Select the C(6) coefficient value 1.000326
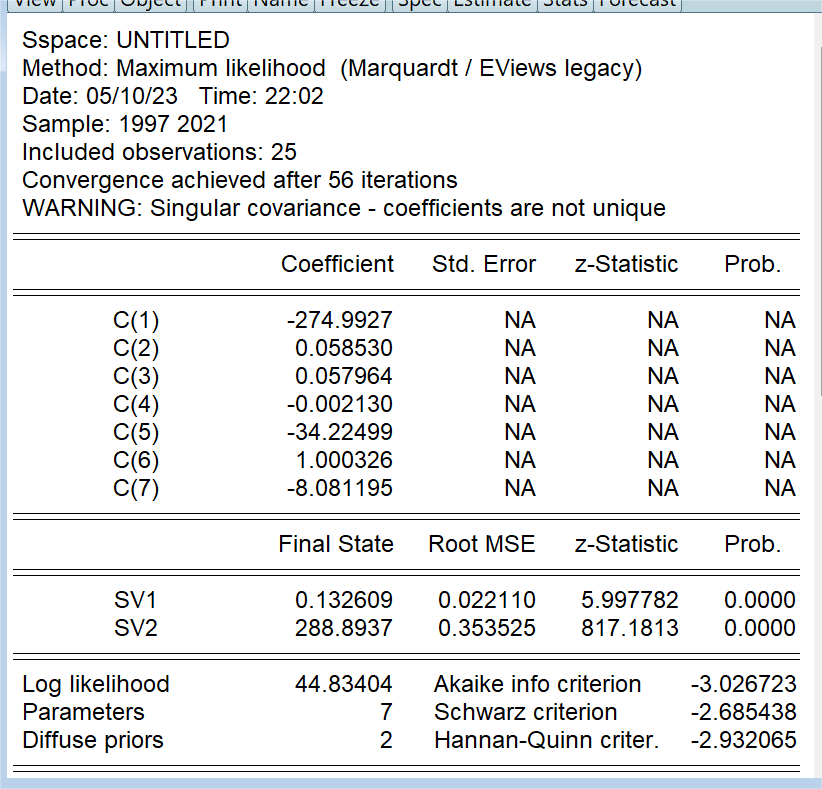Screen dimensions: 822x789 (x=344, y=460)
